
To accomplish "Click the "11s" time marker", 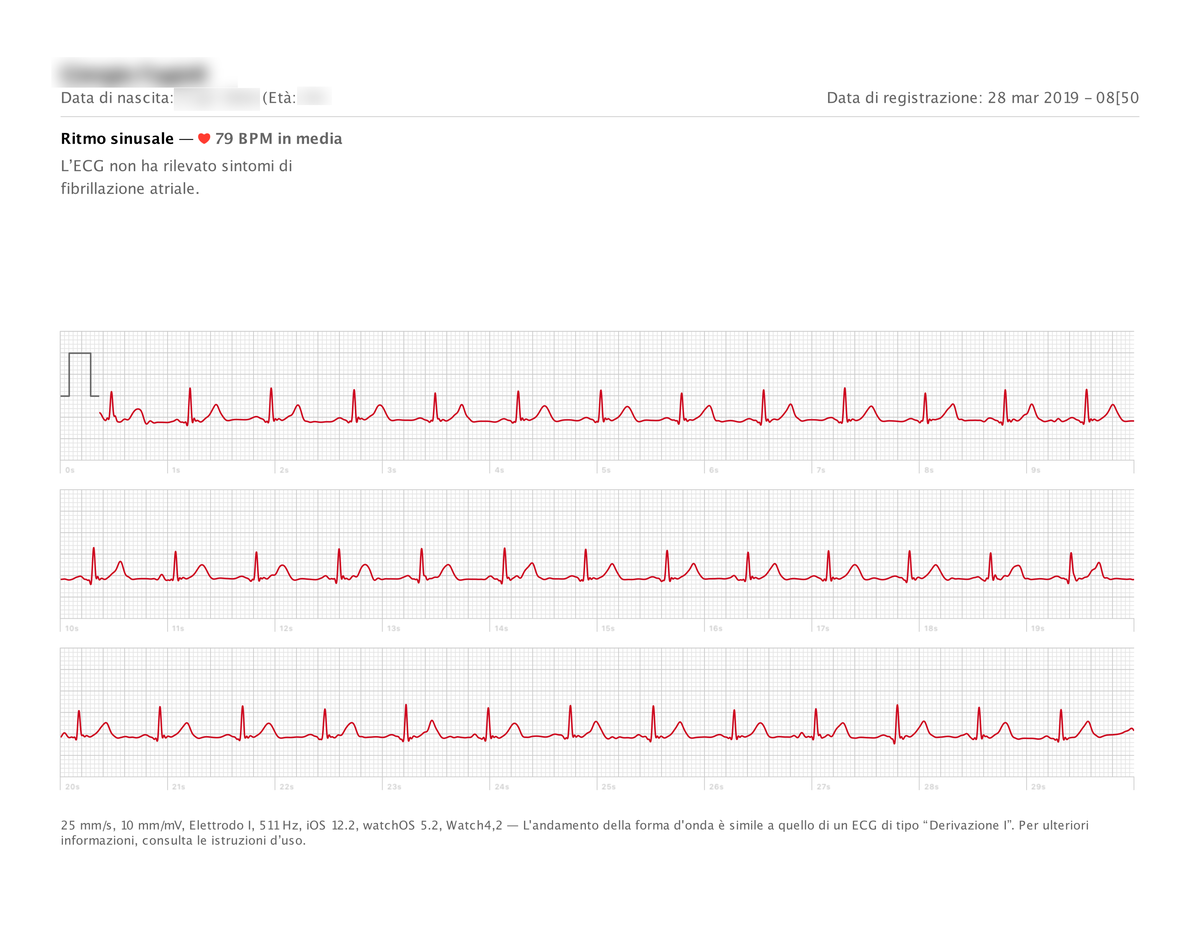I will point(178,629).
